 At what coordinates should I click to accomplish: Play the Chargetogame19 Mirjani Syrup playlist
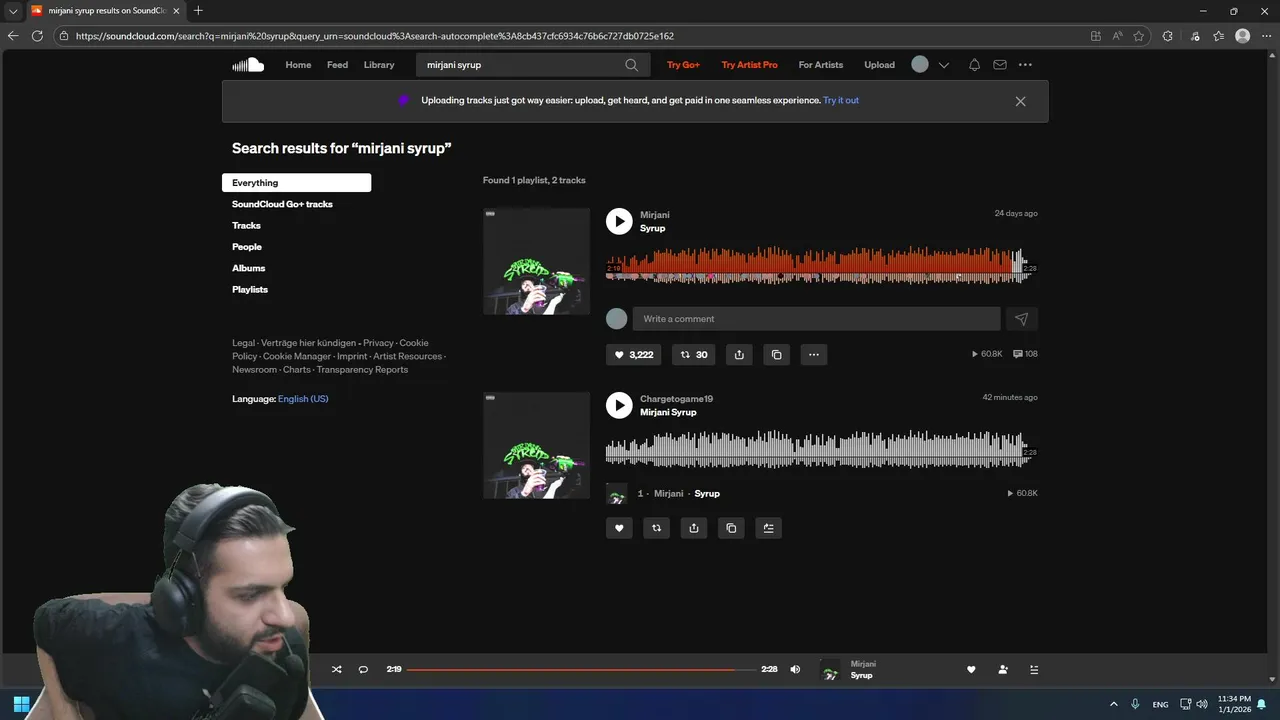(x=619, y=405)
